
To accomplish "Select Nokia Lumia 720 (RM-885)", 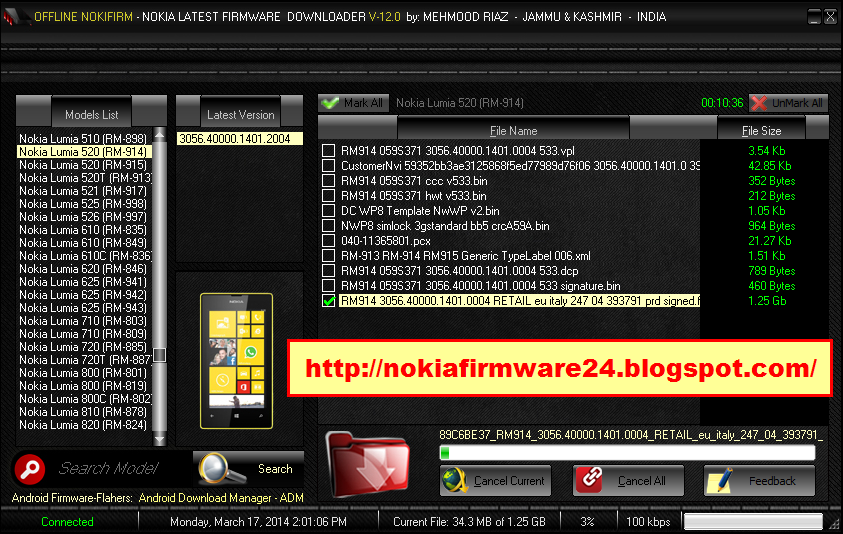I will click(83, 347).
